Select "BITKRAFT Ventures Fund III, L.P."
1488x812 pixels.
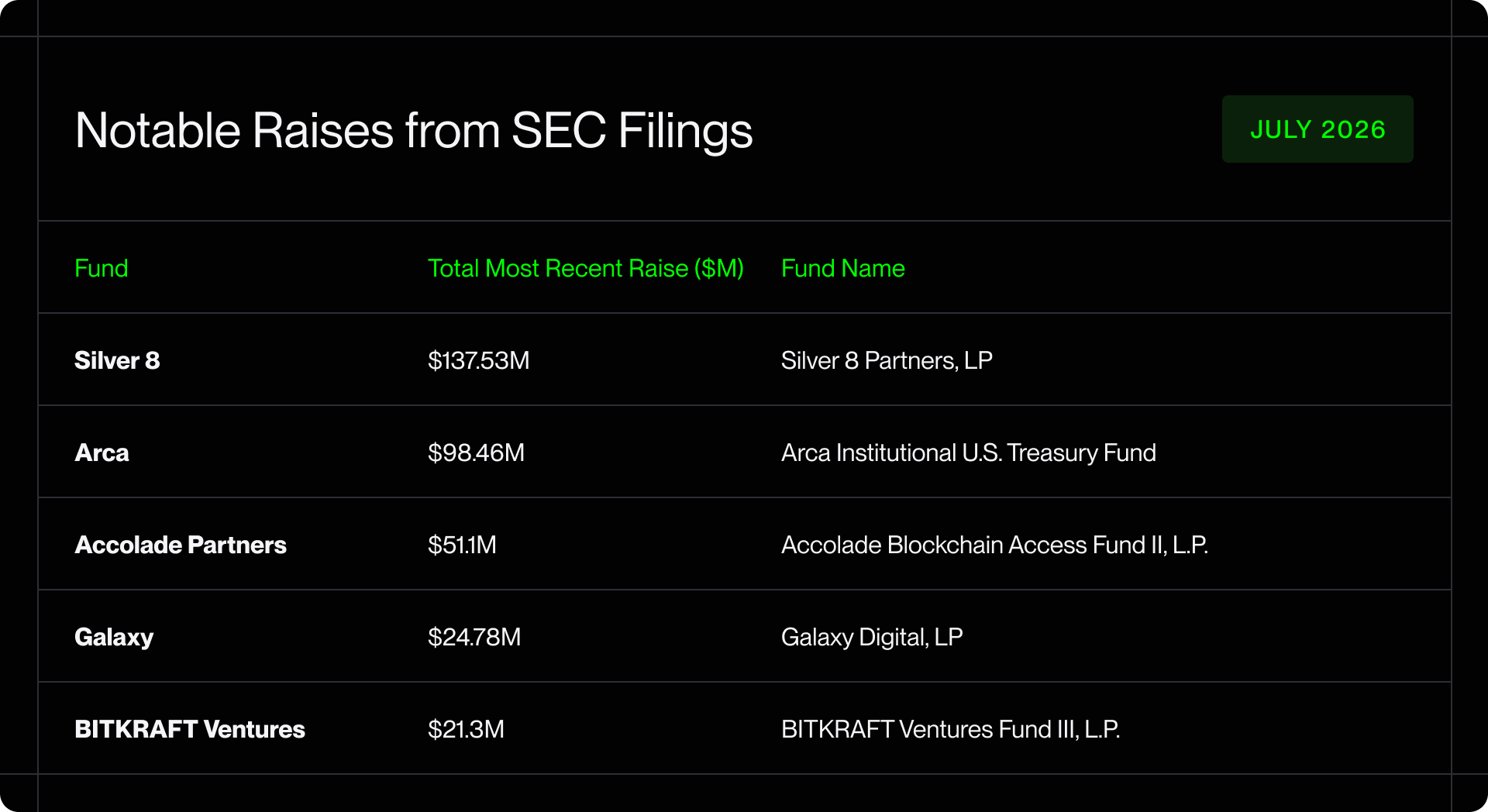point(951,729)
